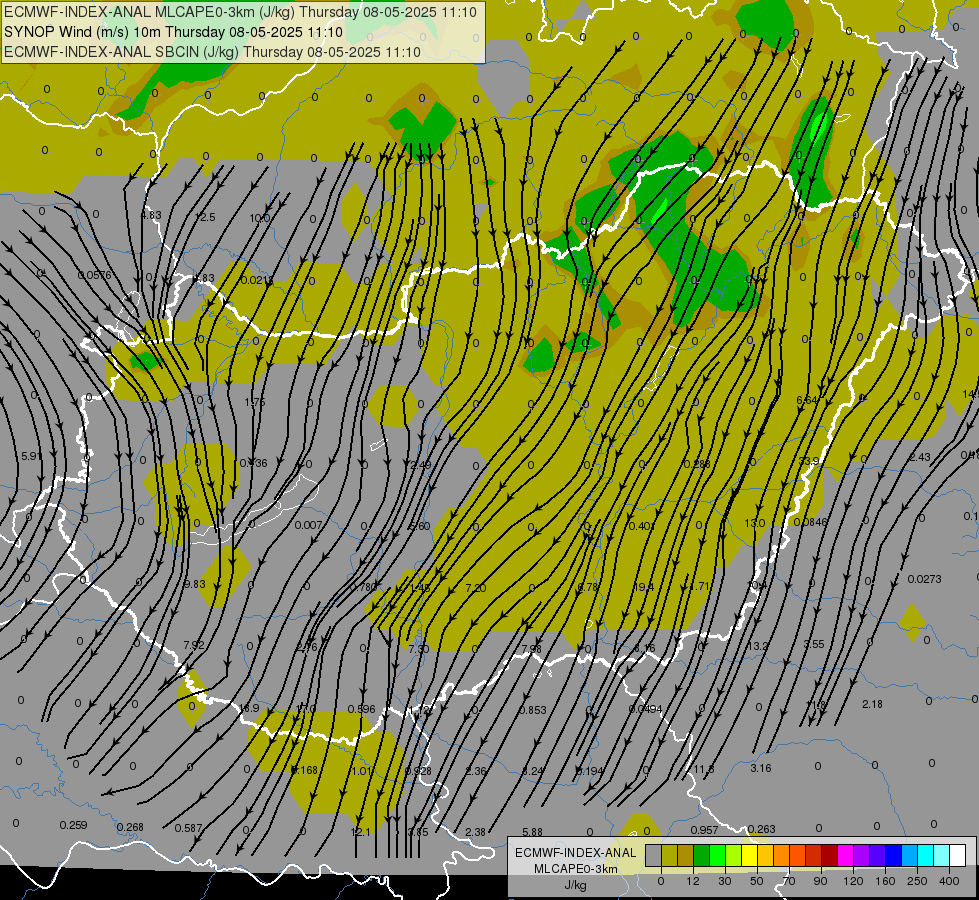Click the '16.9' value on the map
Image resolution: width=979 pixels, height=900 pixels.
(249, 708)
